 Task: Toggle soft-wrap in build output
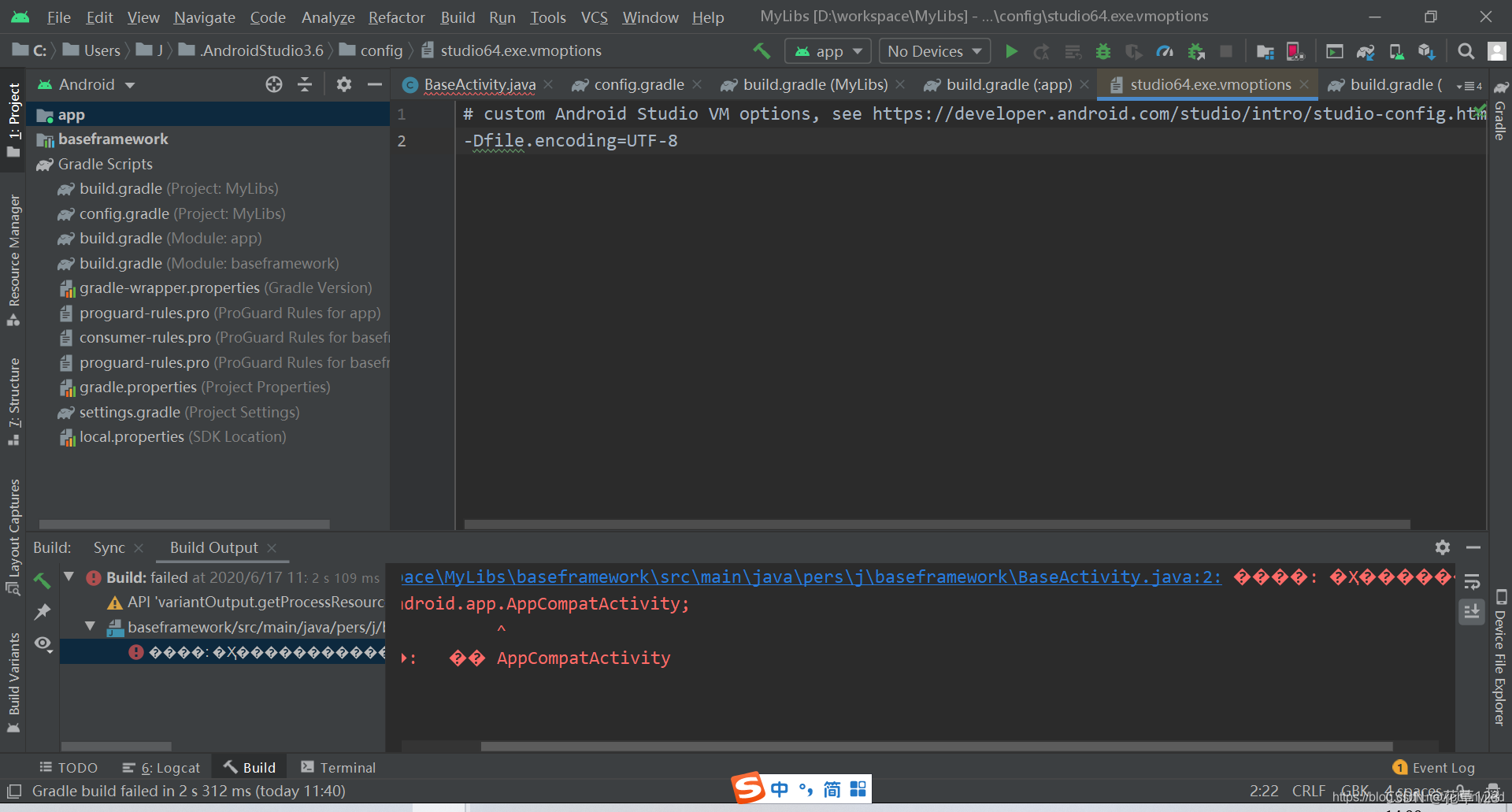(x=1472, y=581)
